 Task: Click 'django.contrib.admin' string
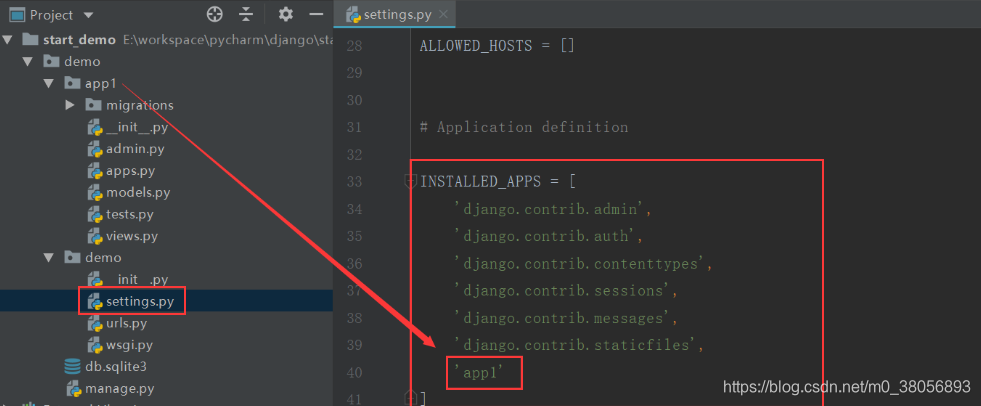click(549, 209)
